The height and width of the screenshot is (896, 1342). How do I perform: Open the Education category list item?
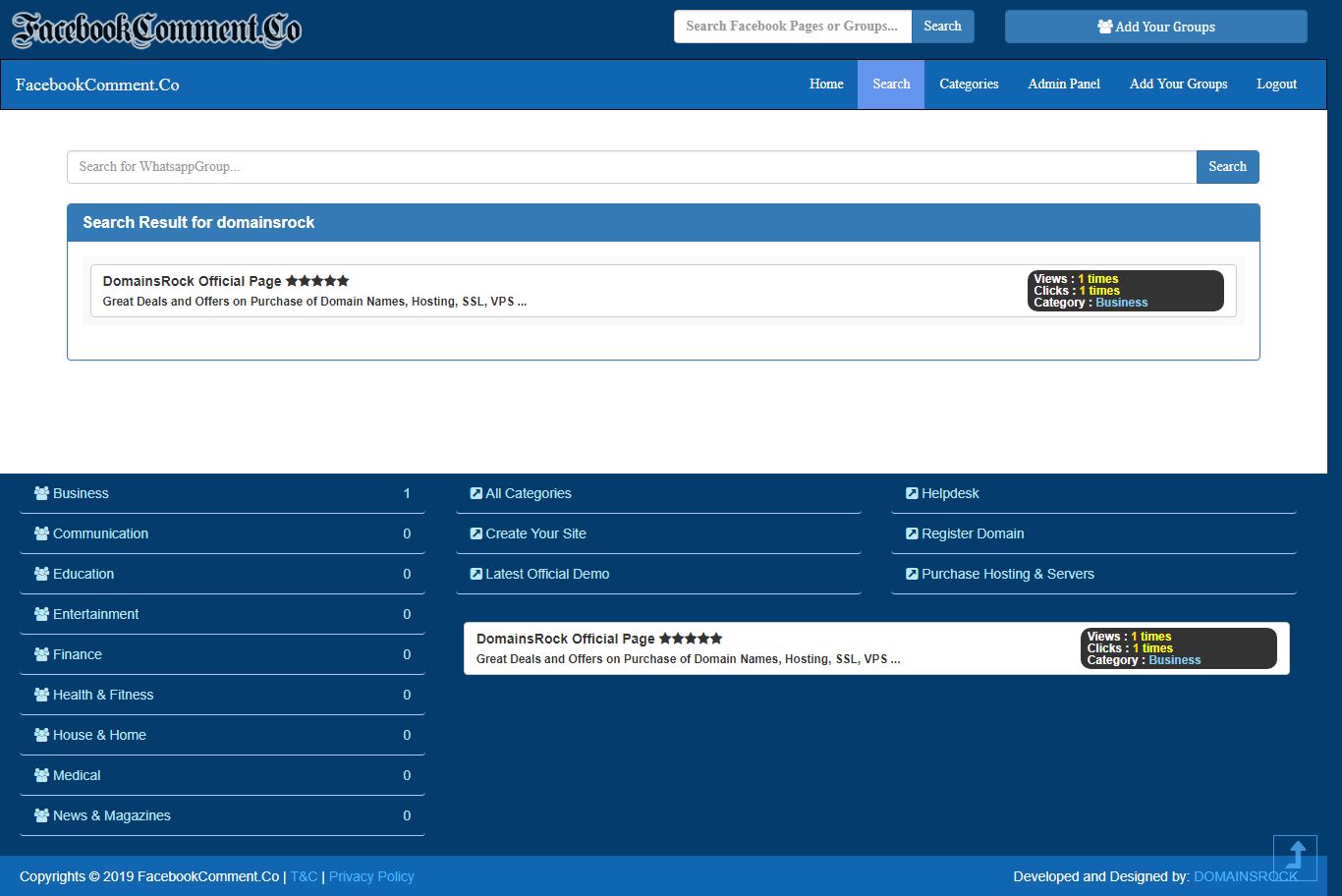point(222,574)
